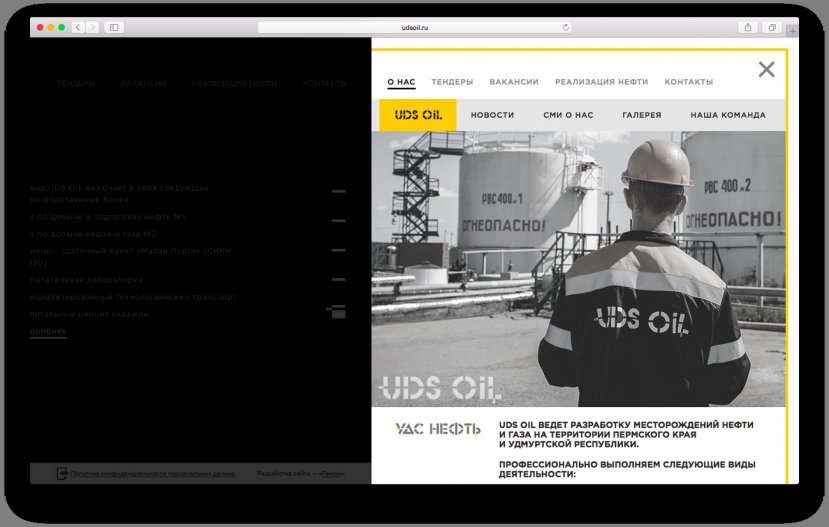Click the oil worker hero photo

click(x=578, y=269)
